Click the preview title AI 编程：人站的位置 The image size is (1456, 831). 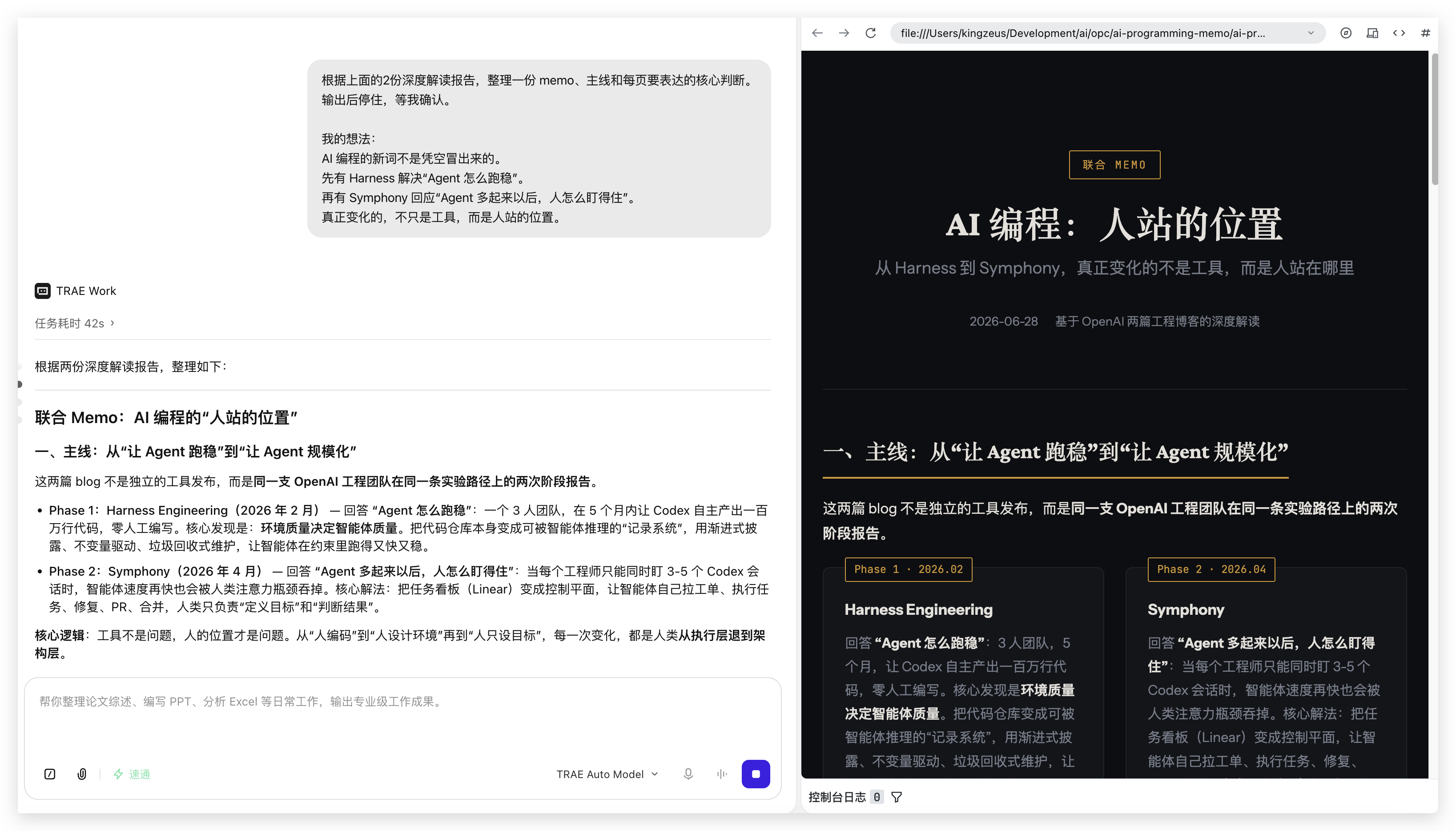(1114, 224)
